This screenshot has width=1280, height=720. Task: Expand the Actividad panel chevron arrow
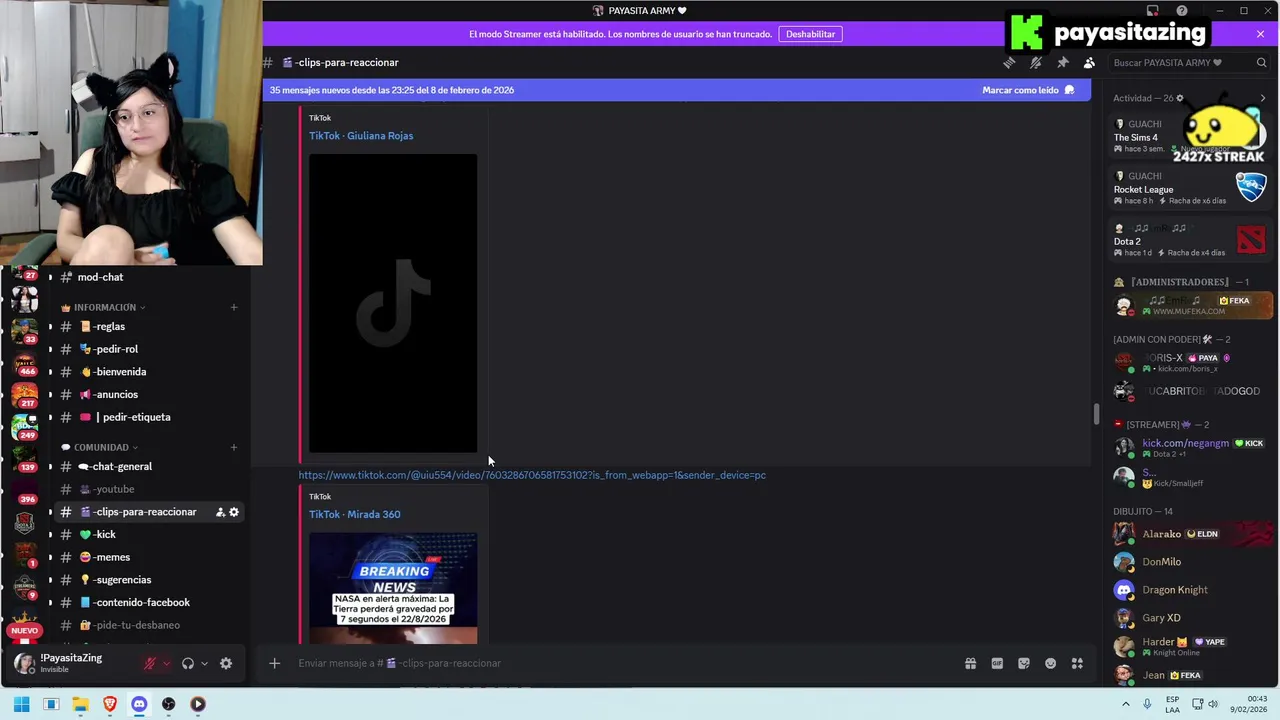point(1262,98)
